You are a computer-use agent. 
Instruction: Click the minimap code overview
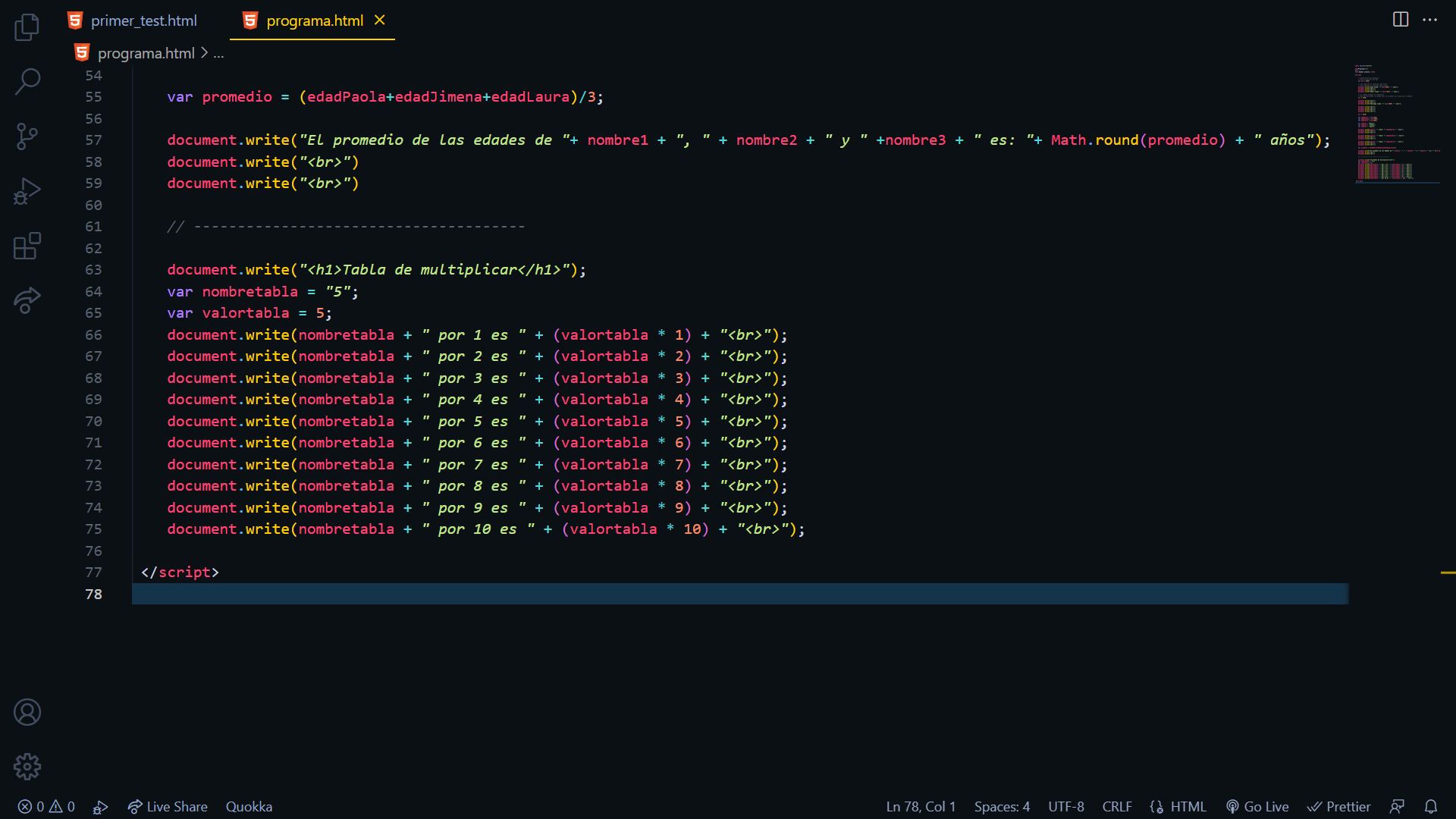click(1397, 124)
